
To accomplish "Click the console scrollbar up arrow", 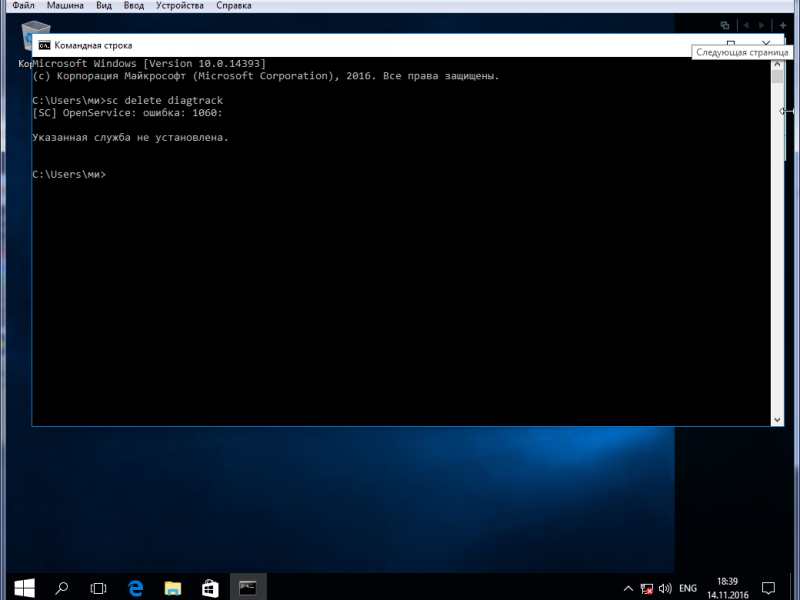I will (x=777, y=64).
